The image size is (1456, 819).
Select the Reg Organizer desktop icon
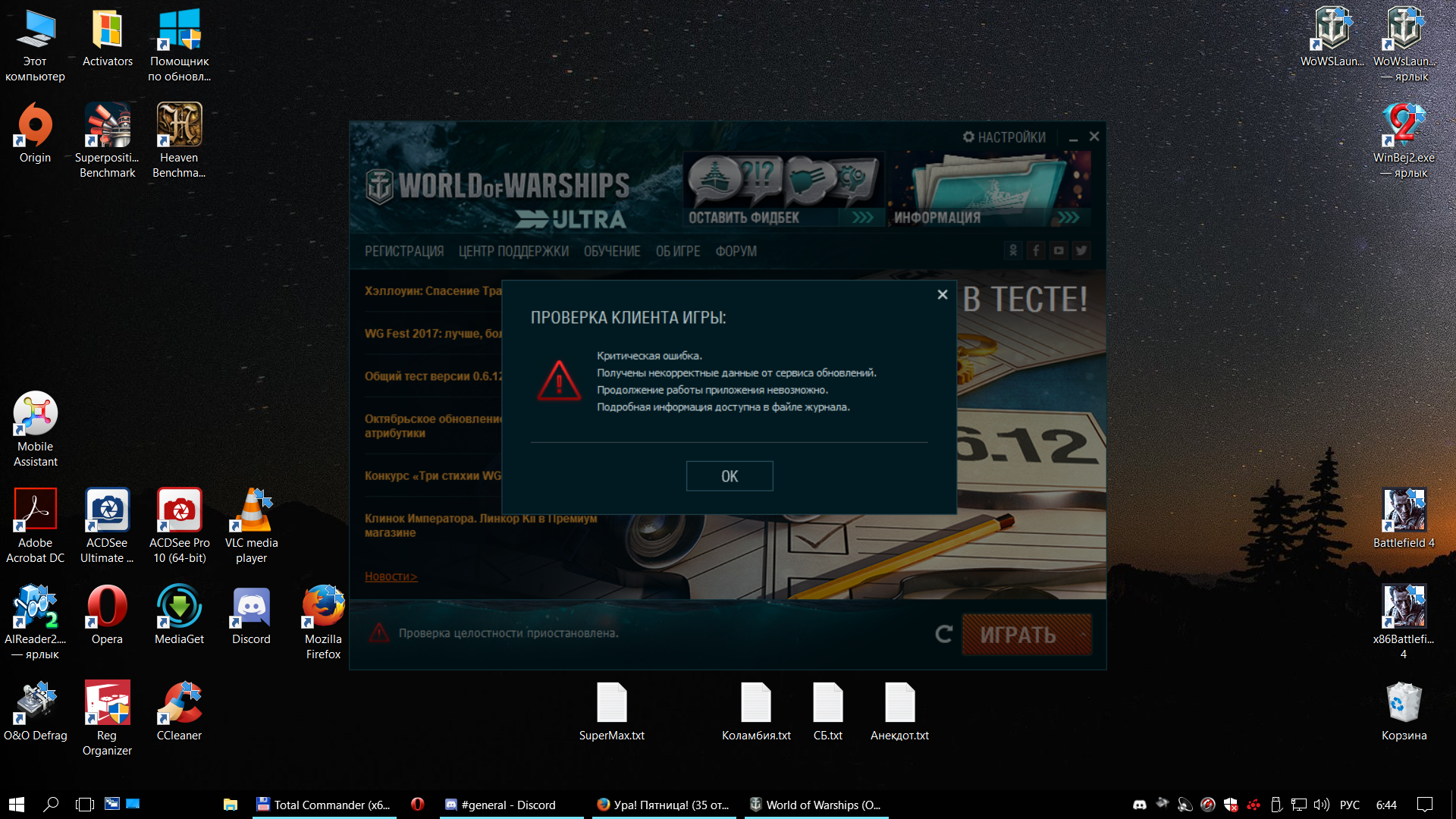coord(107,719)
